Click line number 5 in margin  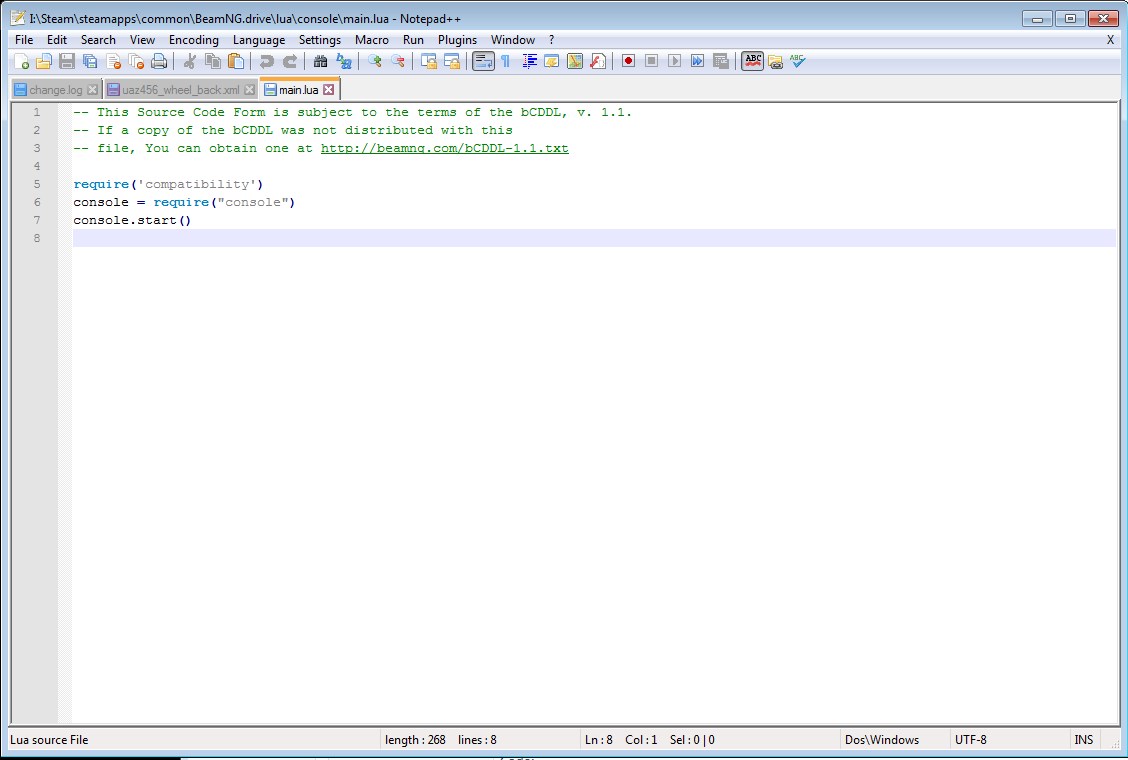point(37,184)
